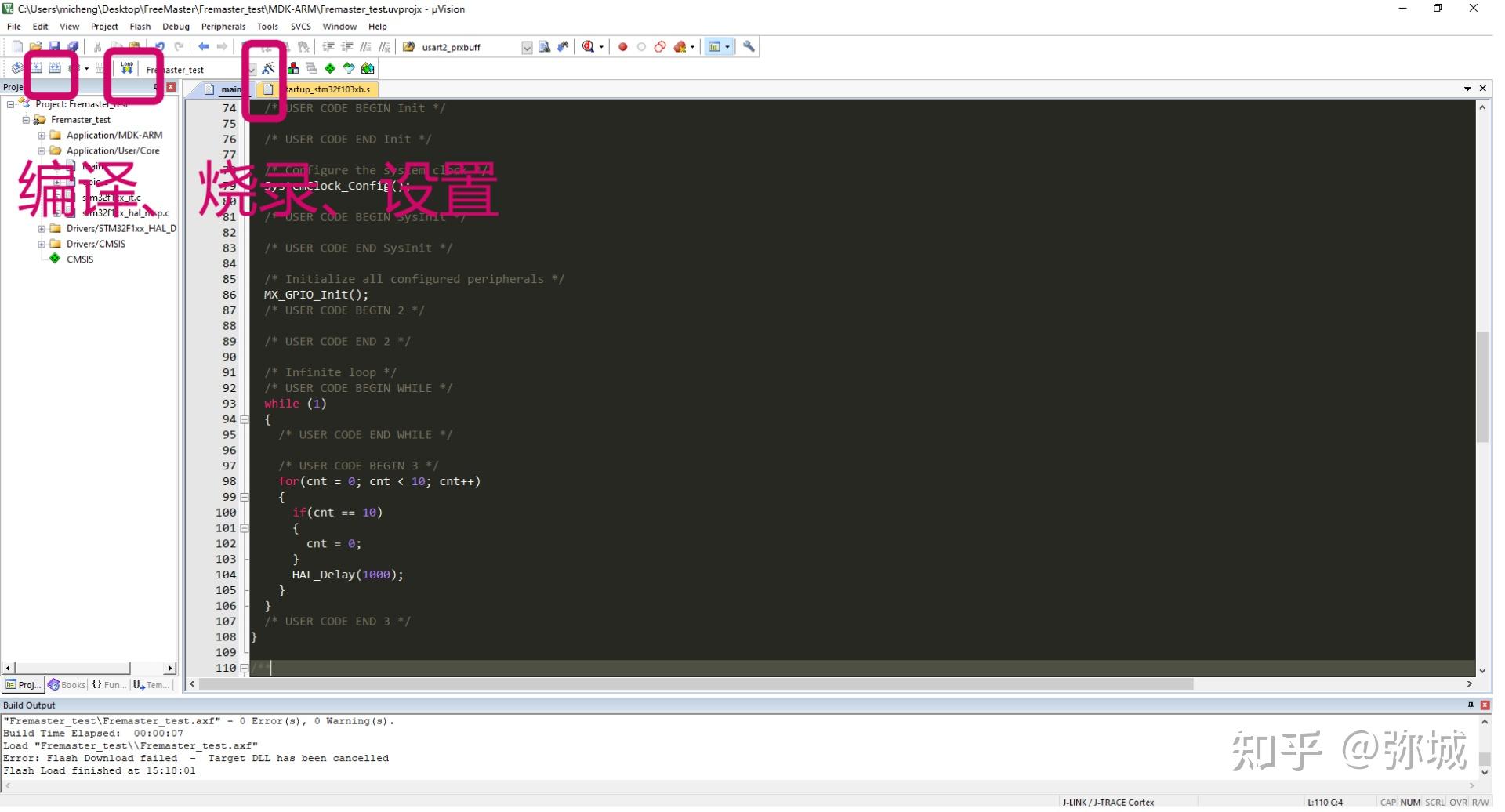1505x812 pixels.
Task: Open Options for Target with wand icon
Action: tap(269, 68)
